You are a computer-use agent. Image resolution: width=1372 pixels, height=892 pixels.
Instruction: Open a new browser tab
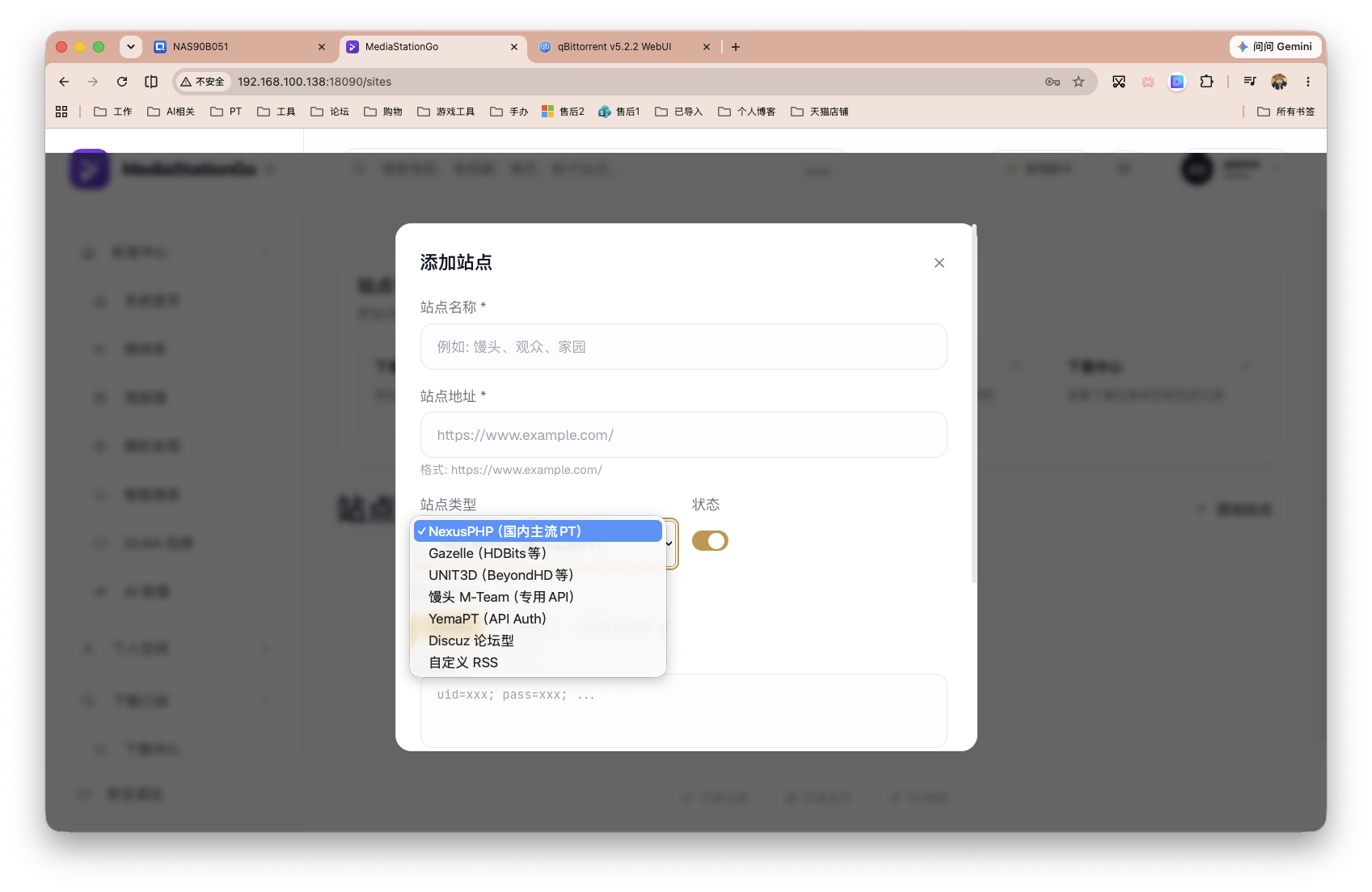[736, 47]
